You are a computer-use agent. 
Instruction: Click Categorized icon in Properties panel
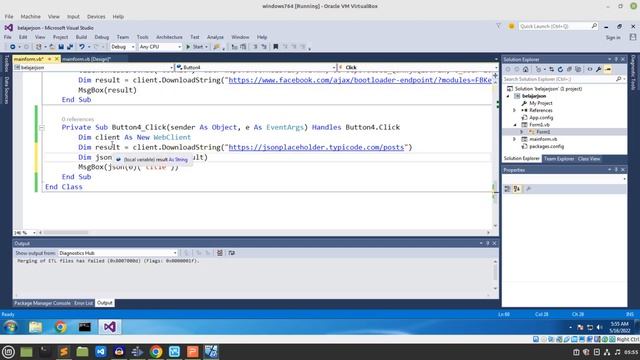[x=507, y=189]
